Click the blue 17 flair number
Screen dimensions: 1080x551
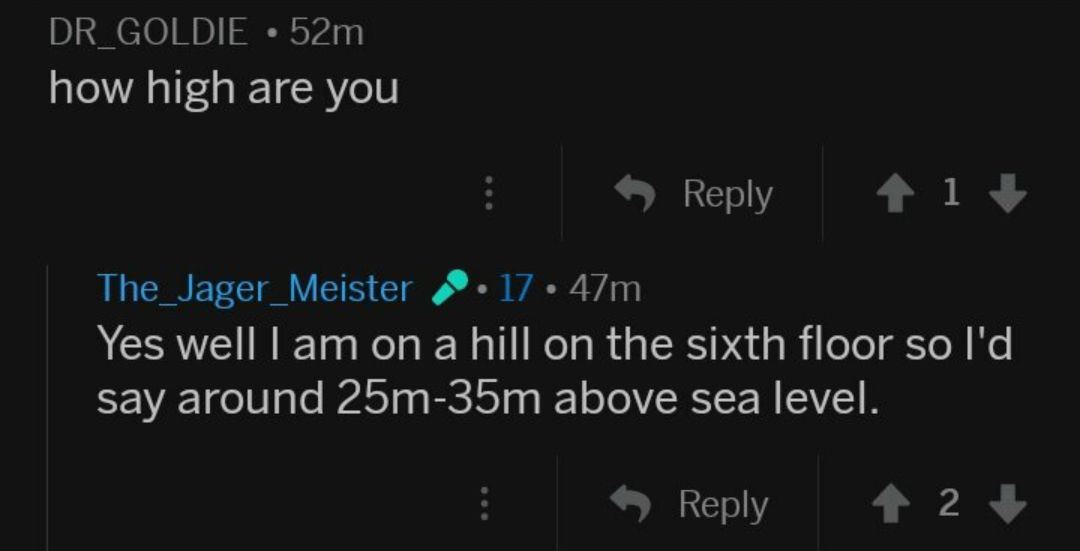(515, 289)
